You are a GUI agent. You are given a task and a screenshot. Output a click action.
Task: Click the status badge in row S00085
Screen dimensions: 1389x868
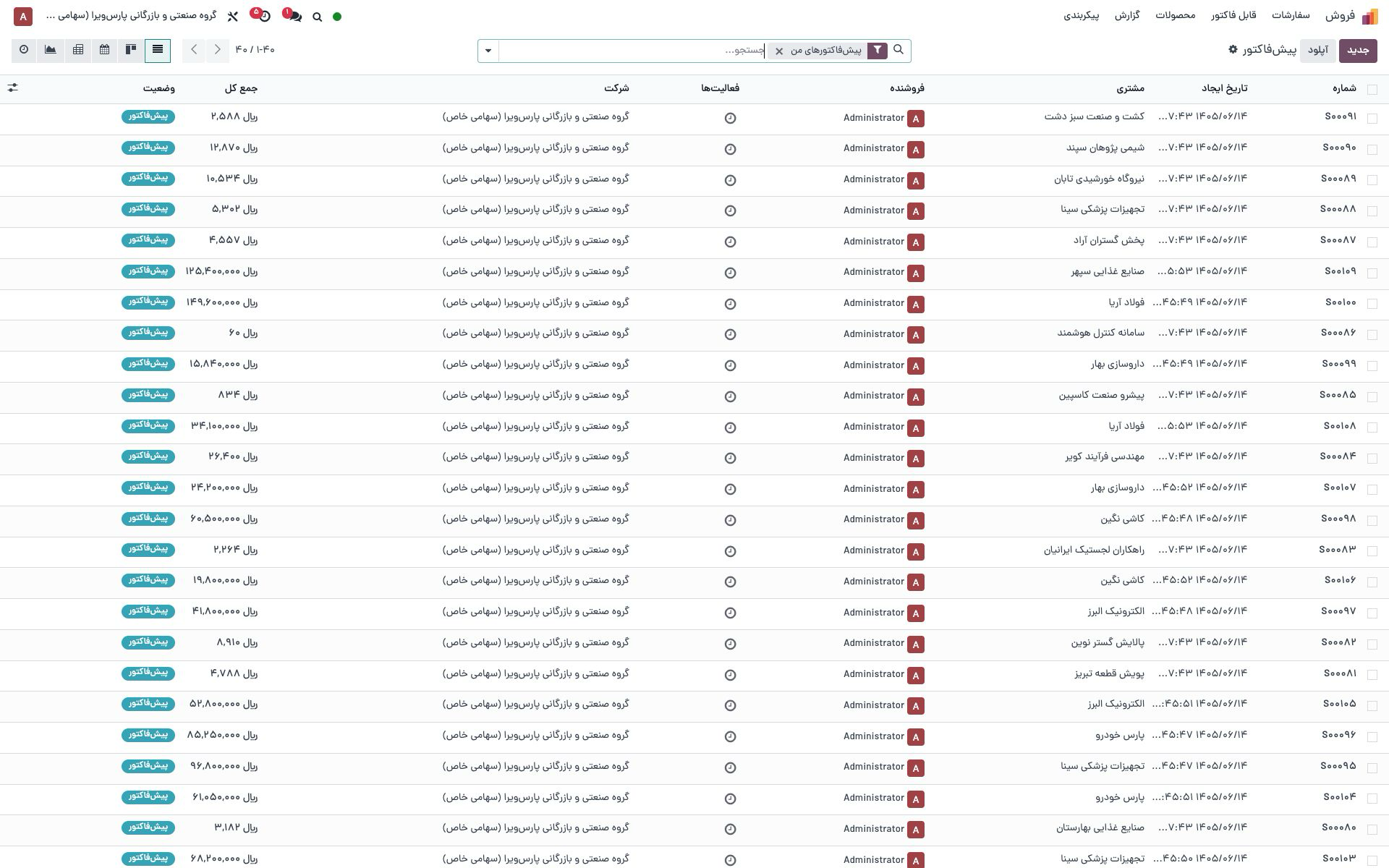click(x=148, y=394)
